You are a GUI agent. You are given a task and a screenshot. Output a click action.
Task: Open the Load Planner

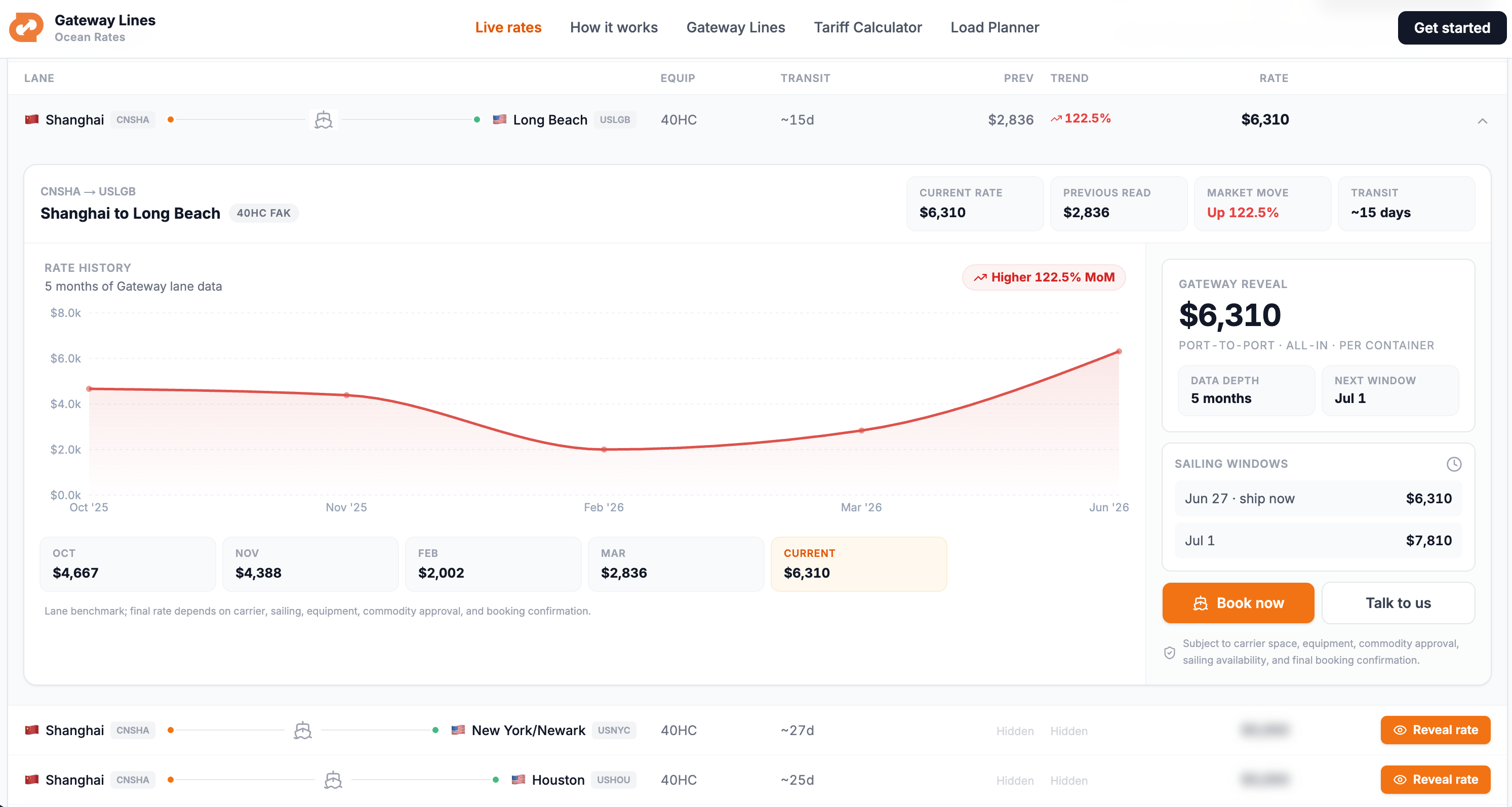click(995, 27)
